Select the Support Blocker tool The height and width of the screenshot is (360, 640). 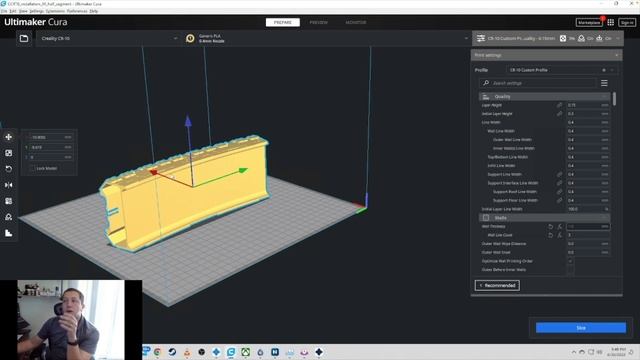pos(9,217)
